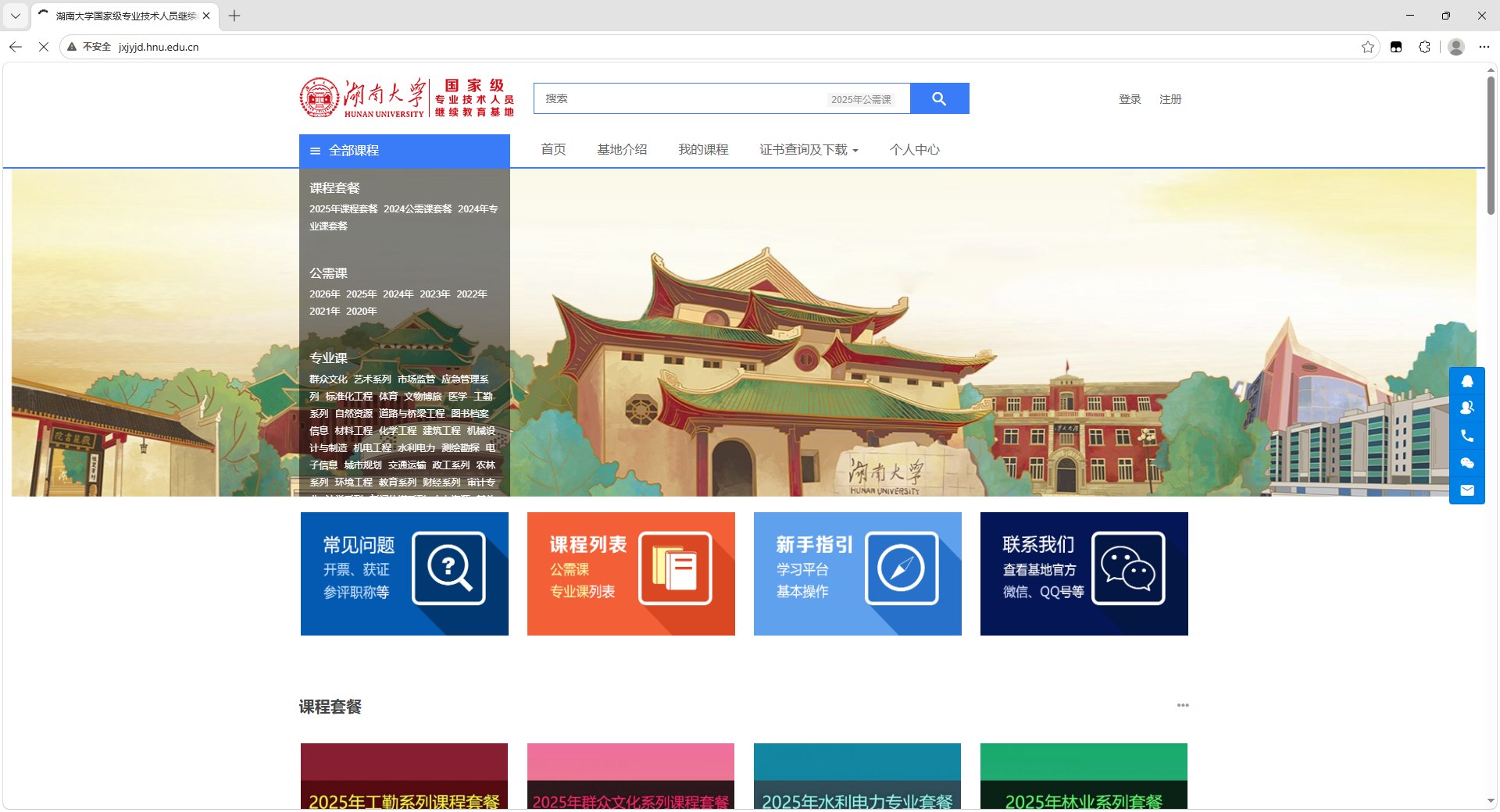Open the customer service person icon in floating sidebar
1500x812 pixels.
[x=1467, y=408]
